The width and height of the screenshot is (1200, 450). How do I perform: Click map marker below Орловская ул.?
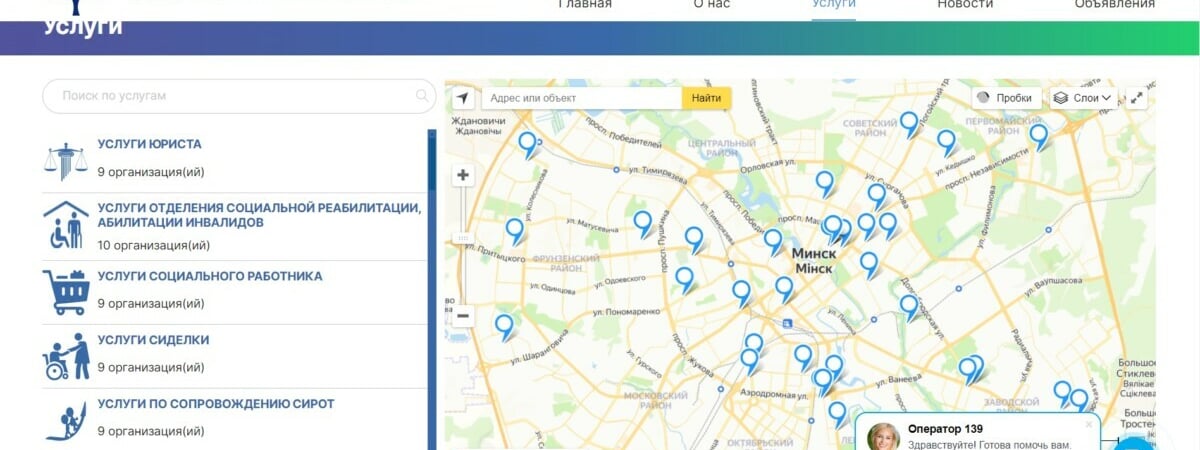tap(824, 184)
